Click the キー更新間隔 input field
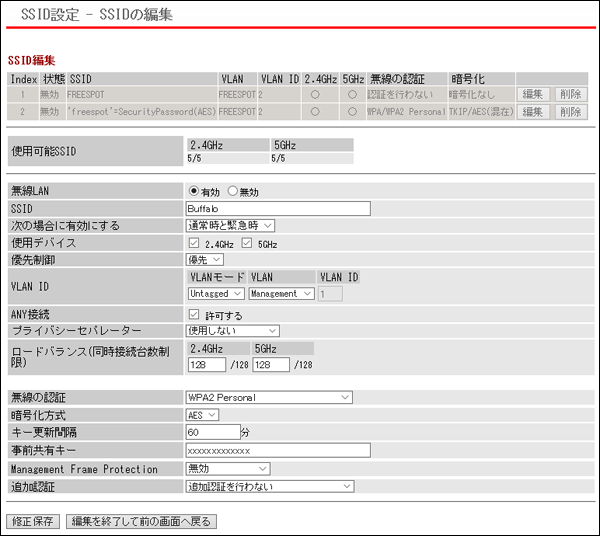This screenshot has height=536, width=600. coord(213,432)
